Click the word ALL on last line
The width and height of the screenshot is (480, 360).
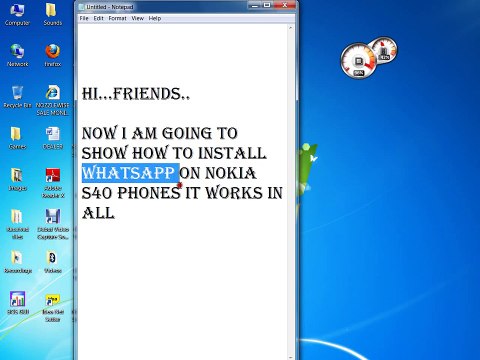click(98, 213)
